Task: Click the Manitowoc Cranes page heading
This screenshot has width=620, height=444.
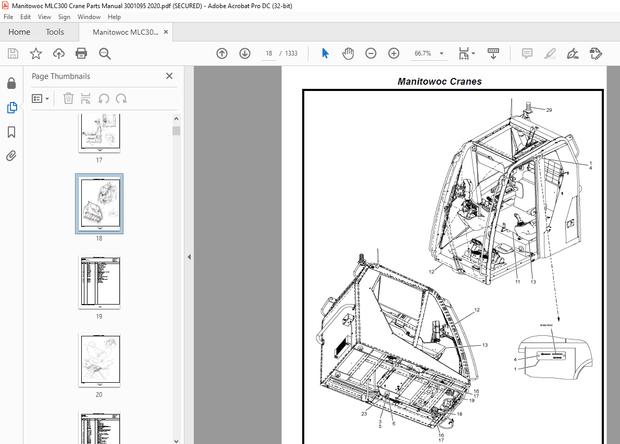Action: pyautogui.click(x=439, y=81)
